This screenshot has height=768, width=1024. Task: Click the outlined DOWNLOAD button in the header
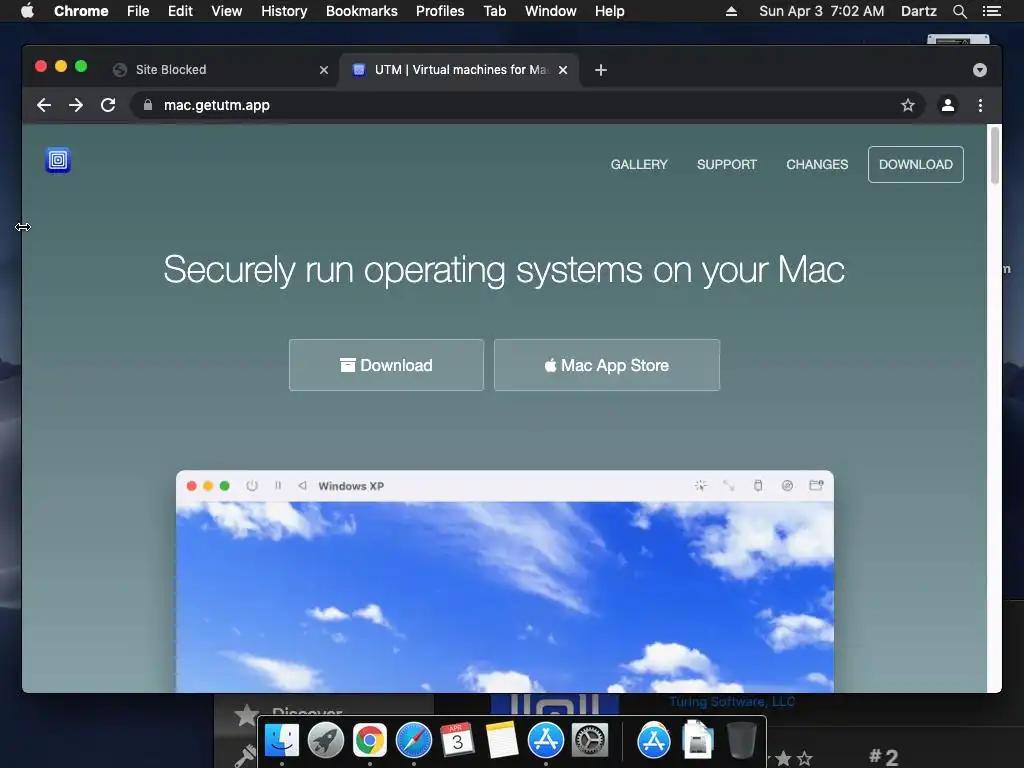click(915, 165)
